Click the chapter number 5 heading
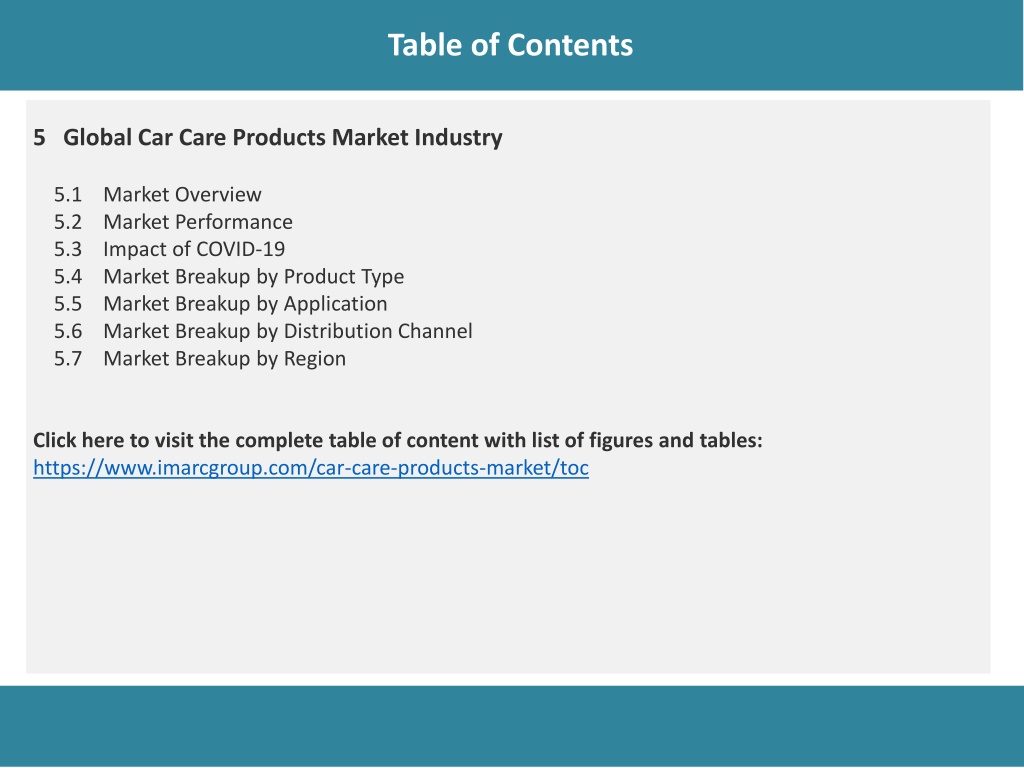Image resolution: width=1024 pixels, height=768 pixels. point(39,138)
